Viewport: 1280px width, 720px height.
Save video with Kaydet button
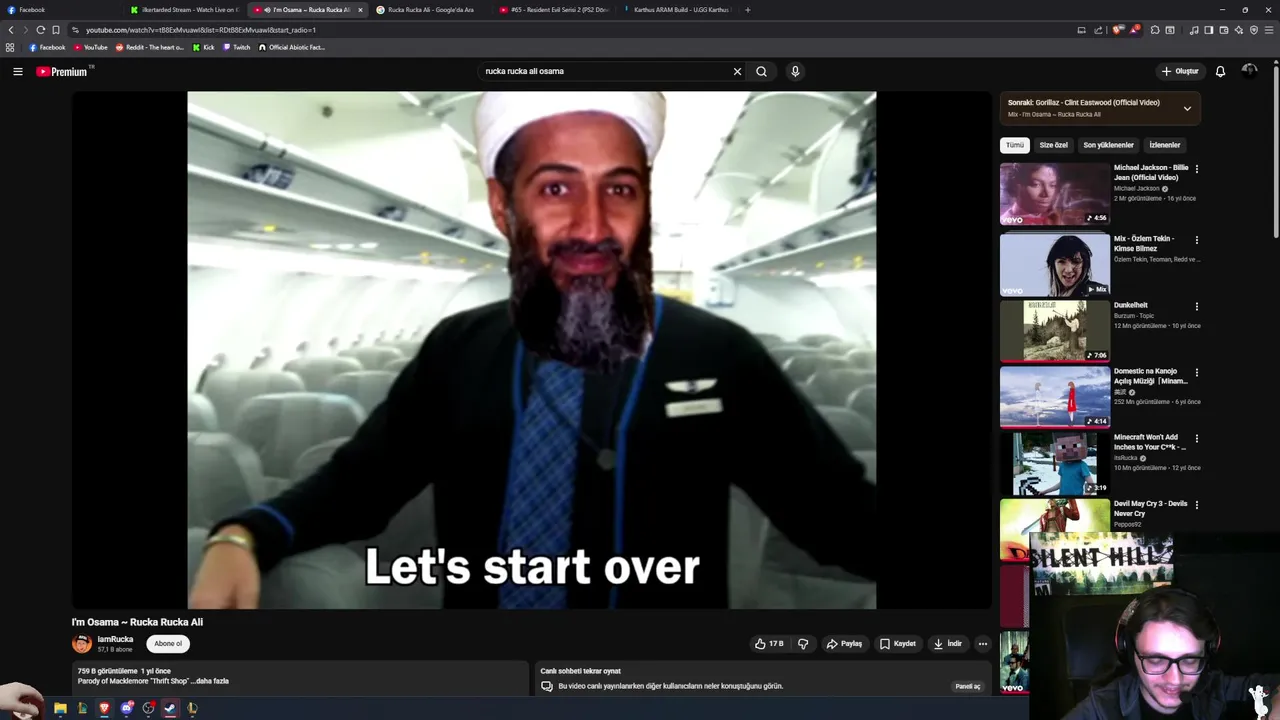click(x=898, y=644)
